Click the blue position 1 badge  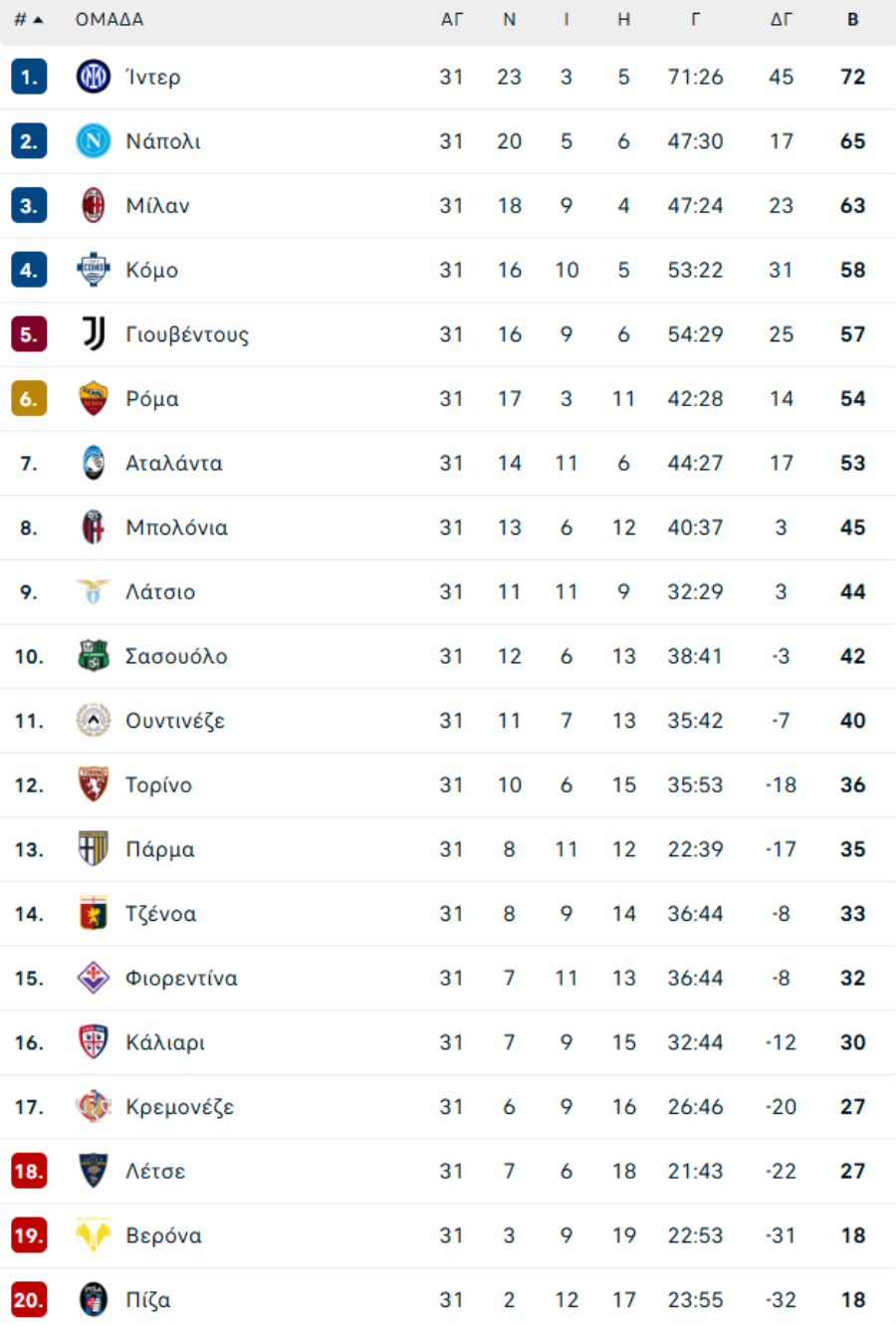(x=29, y=77)
